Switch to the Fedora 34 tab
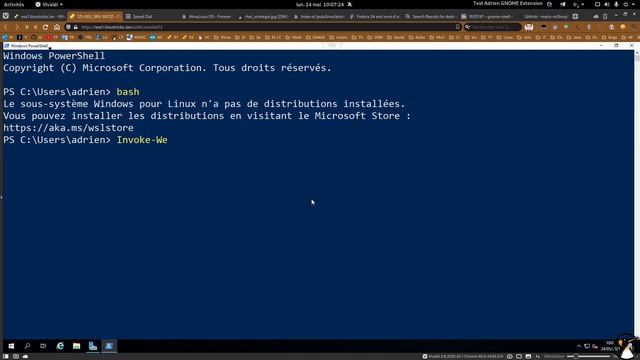This screenshot has height=360, width=640. pos(375,16)
